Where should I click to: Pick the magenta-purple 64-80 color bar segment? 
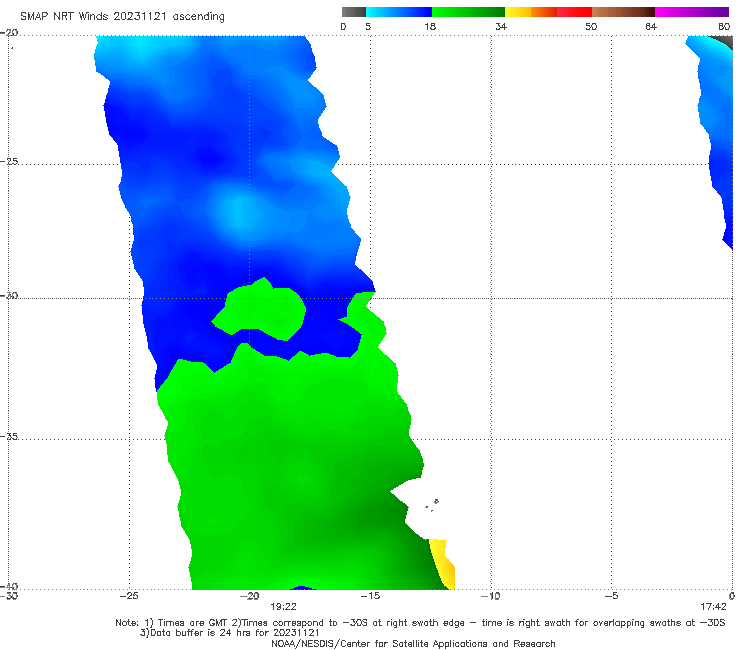tap(692, 12)
